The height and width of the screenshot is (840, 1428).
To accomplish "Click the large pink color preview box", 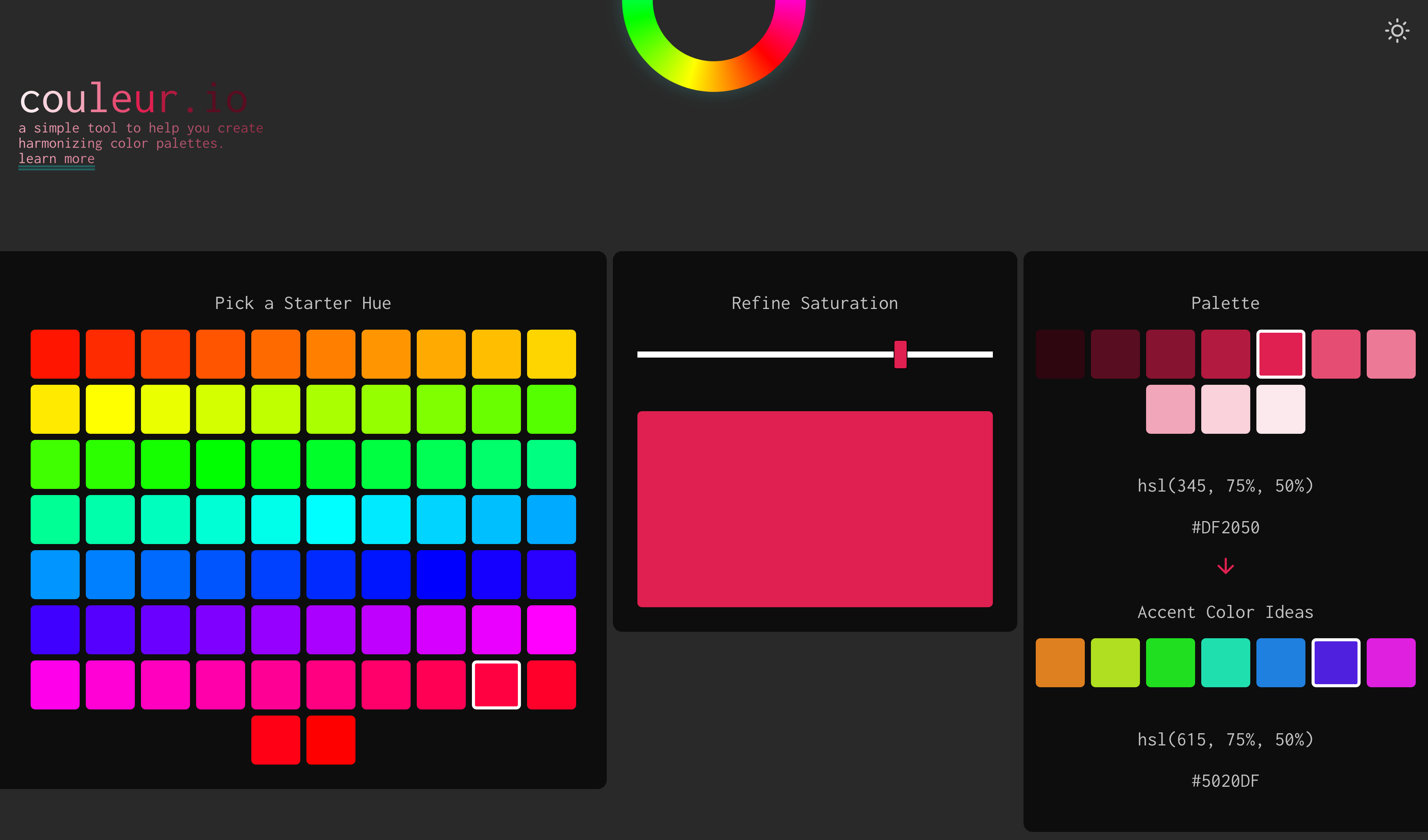I will [815, 509].
